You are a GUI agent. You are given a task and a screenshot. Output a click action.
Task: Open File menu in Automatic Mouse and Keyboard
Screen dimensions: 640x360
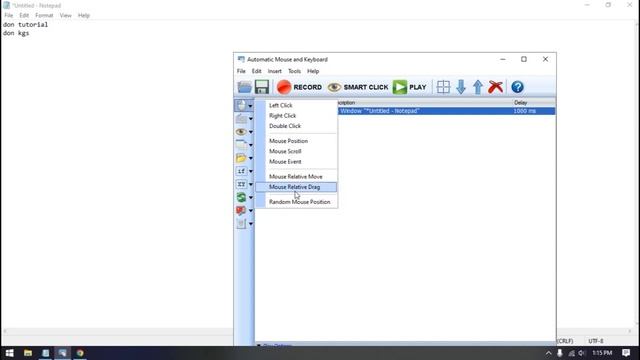241,71
